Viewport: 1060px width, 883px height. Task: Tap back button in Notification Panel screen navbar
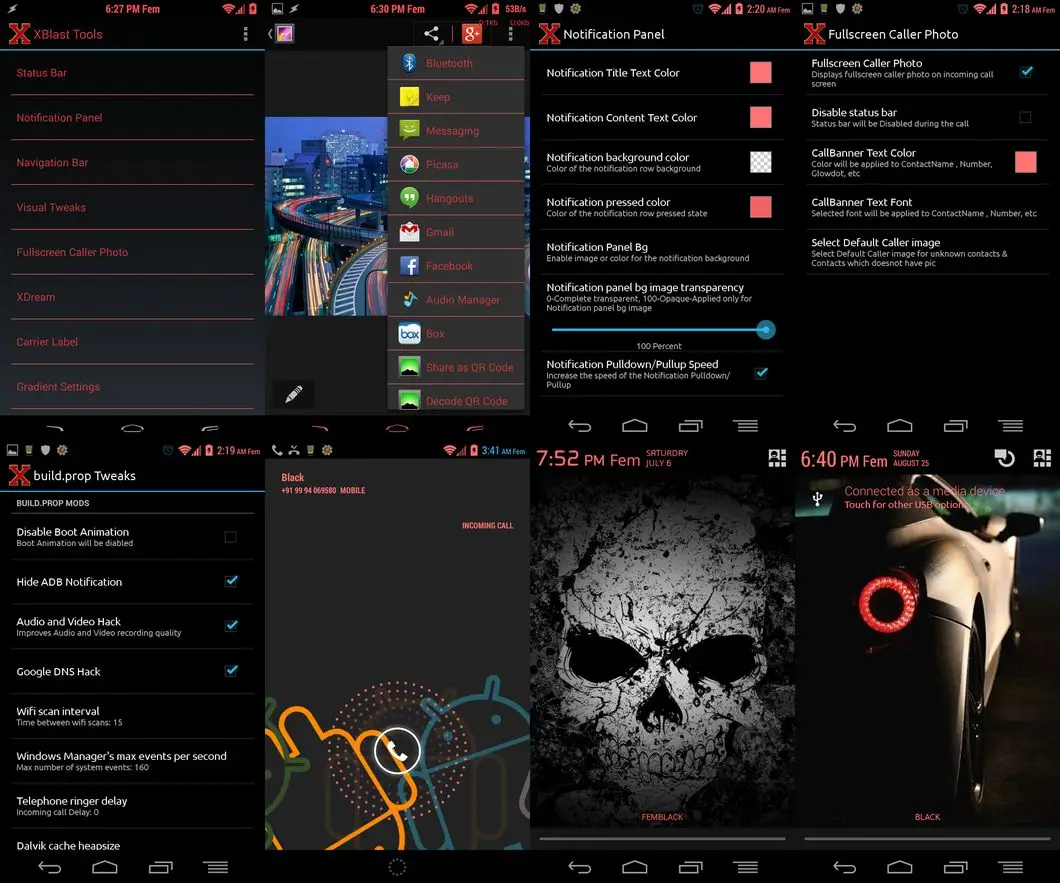point(580,425)
